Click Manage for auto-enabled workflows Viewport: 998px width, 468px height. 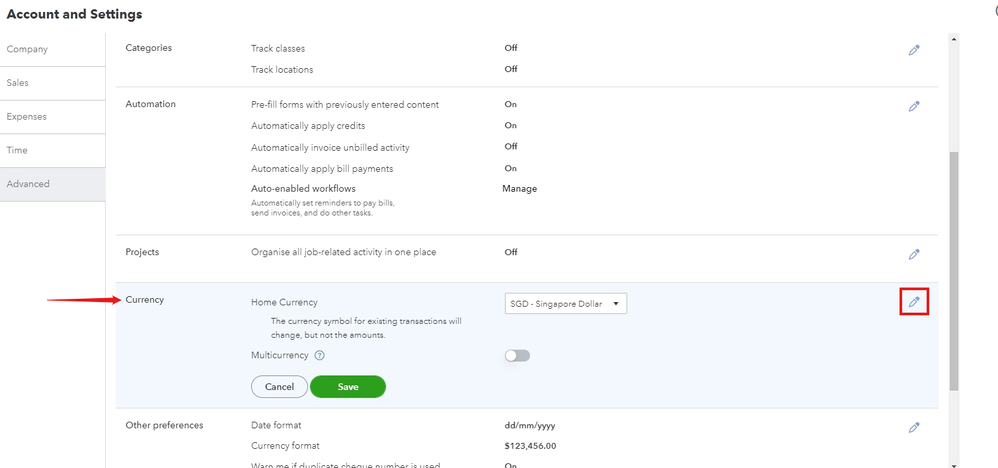pyautogui.click(x=519, y=189)
